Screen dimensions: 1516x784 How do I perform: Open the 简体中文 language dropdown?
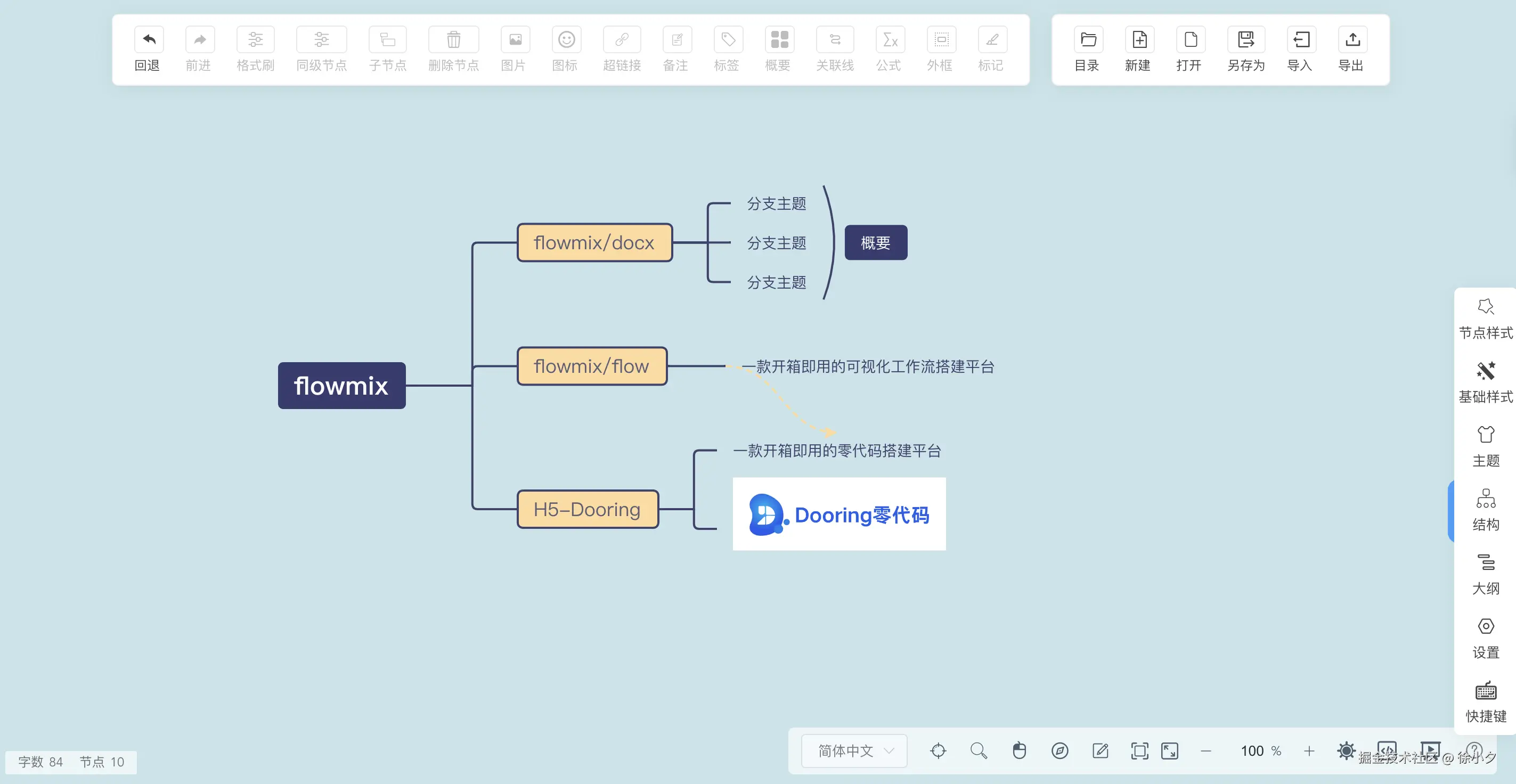(854, 751)
